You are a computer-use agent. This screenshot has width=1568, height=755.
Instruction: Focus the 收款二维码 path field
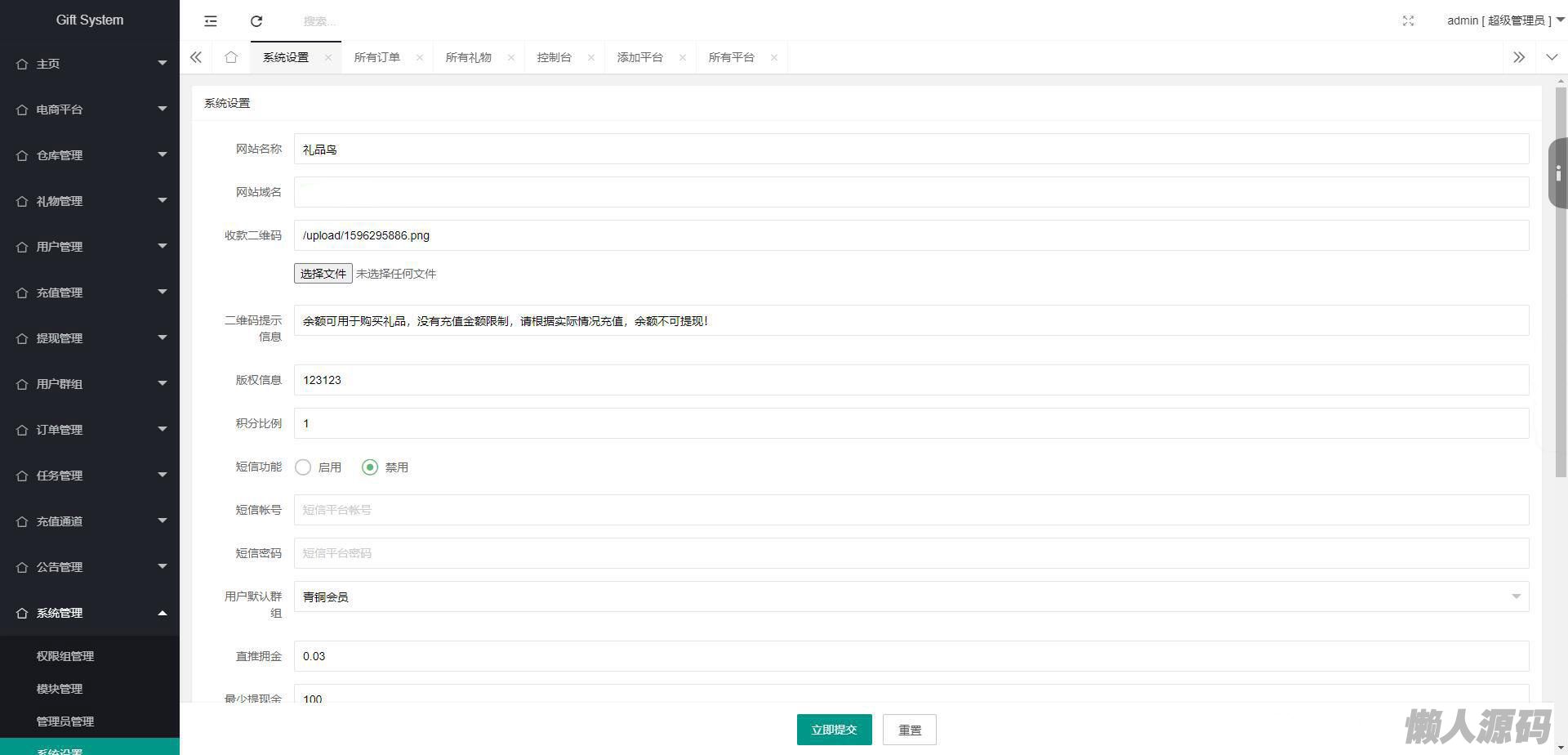[x=911, y=235]
